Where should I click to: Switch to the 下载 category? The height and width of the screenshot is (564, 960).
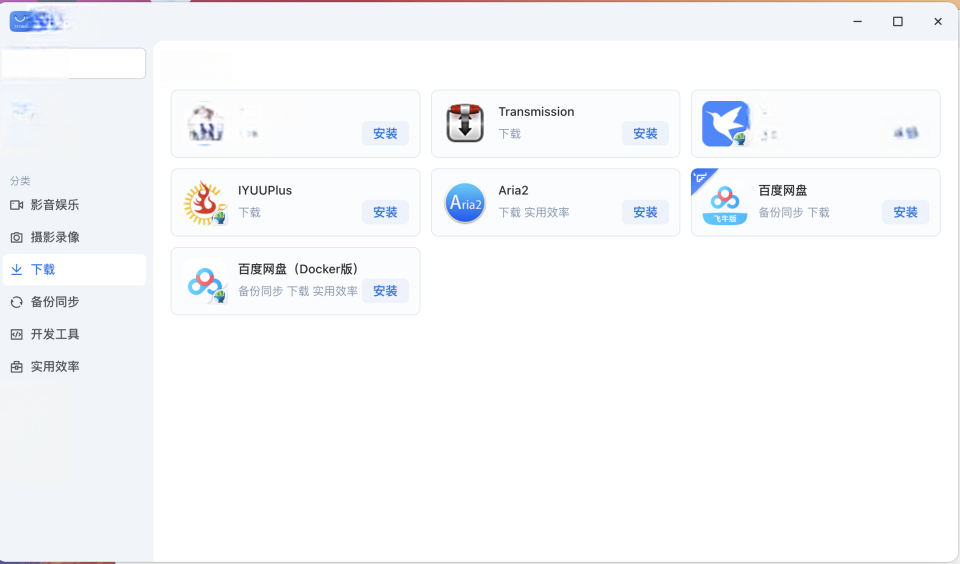[74, 269]
